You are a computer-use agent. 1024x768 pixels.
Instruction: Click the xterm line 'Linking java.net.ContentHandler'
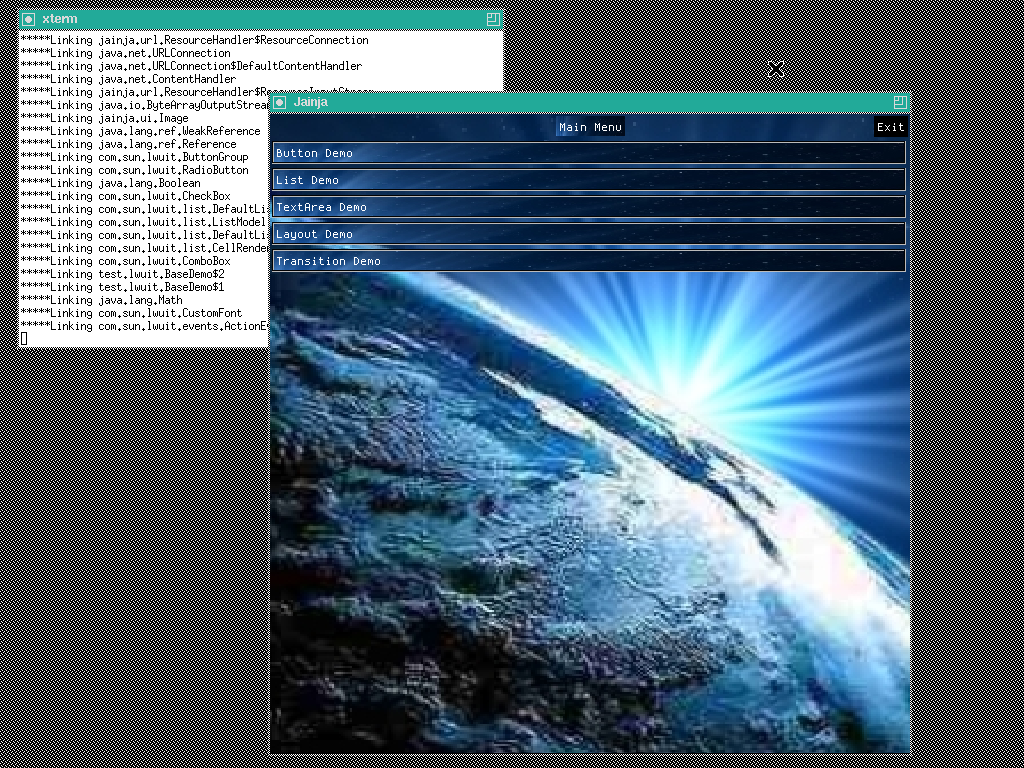(128, 79)
